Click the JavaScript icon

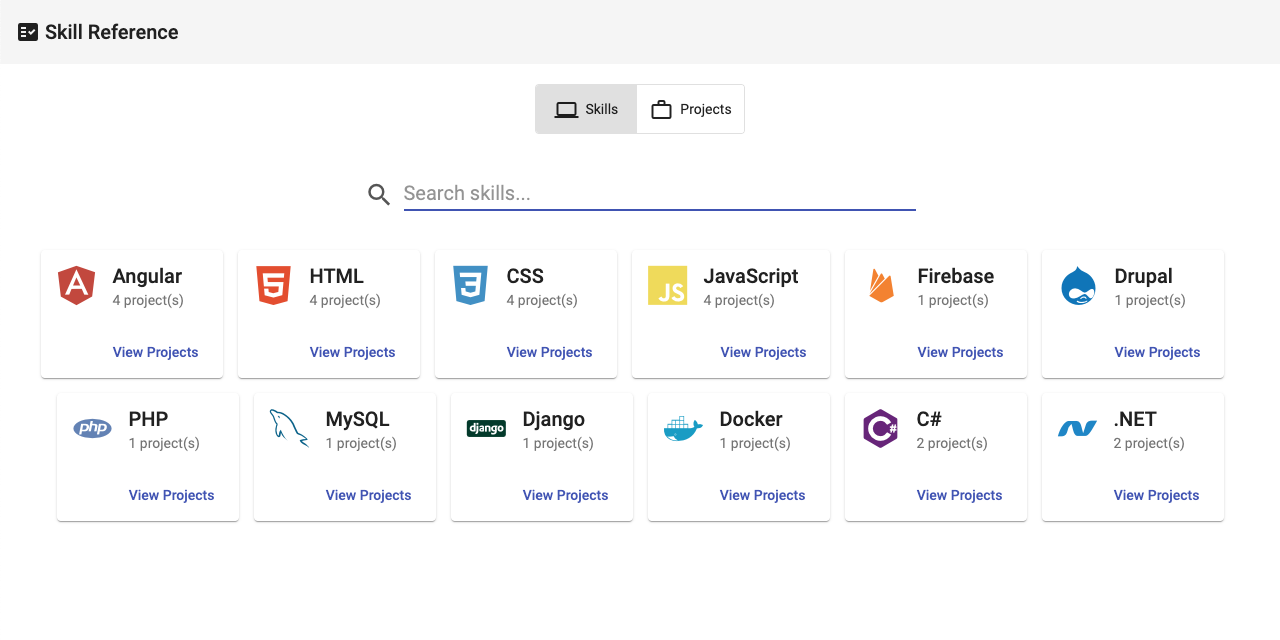(667, 286)
